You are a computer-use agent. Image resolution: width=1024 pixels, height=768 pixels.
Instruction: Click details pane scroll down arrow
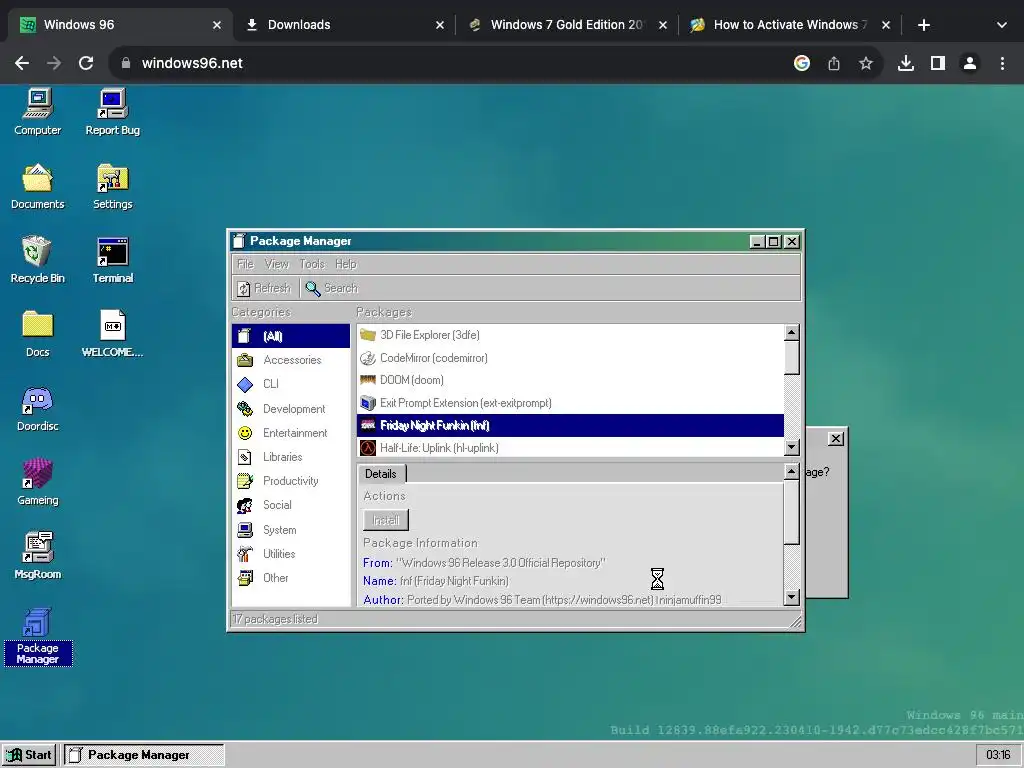click(x=792, y=597)
